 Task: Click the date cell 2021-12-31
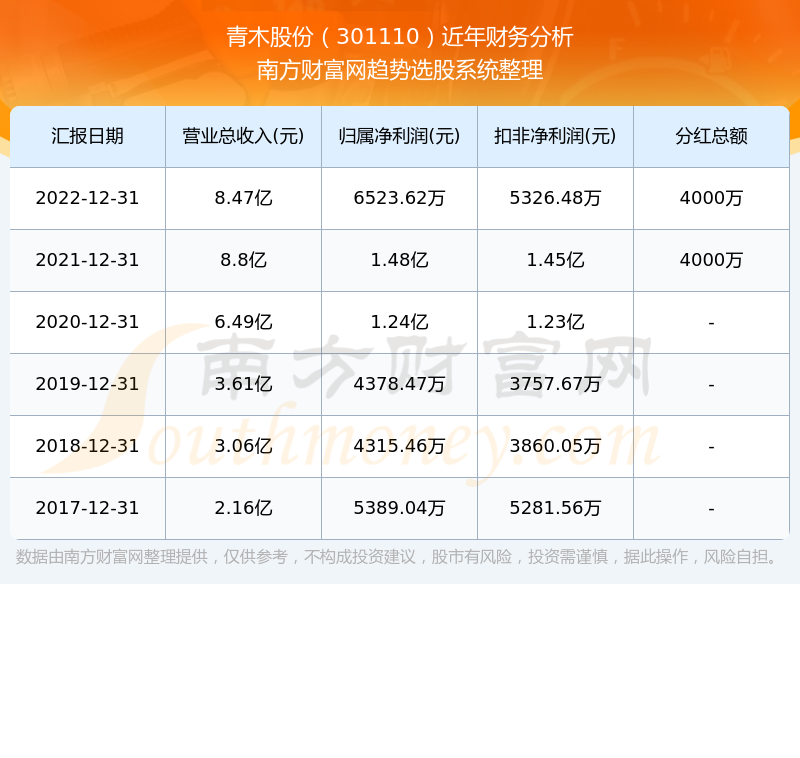[x=87, y=261]
